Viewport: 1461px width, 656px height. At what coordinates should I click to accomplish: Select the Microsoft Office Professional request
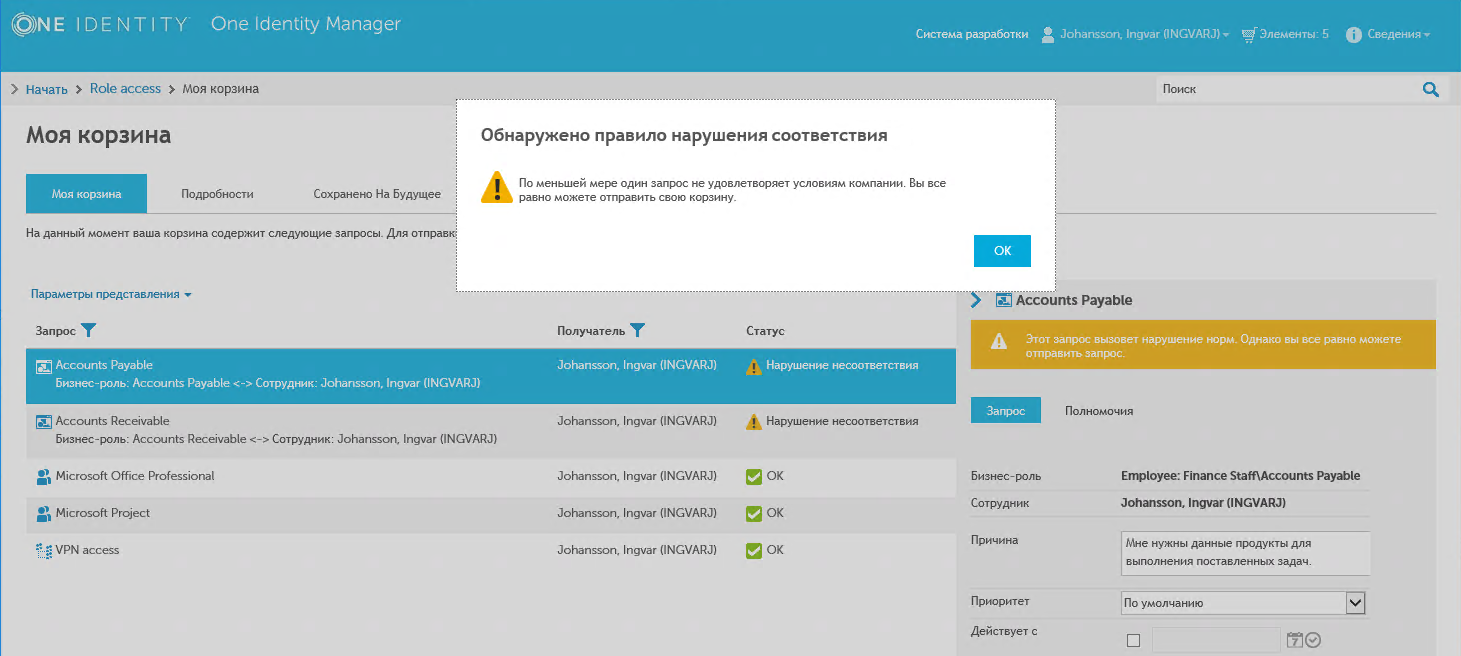pos(135,476)
